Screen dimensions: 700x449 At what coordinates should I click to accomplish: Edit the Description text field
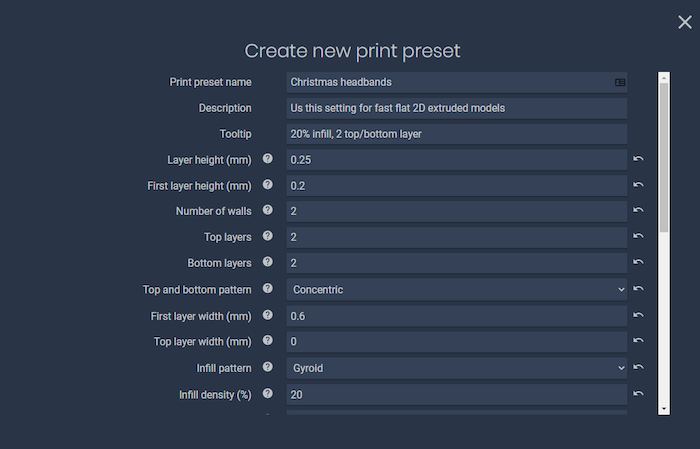(457, 108)
